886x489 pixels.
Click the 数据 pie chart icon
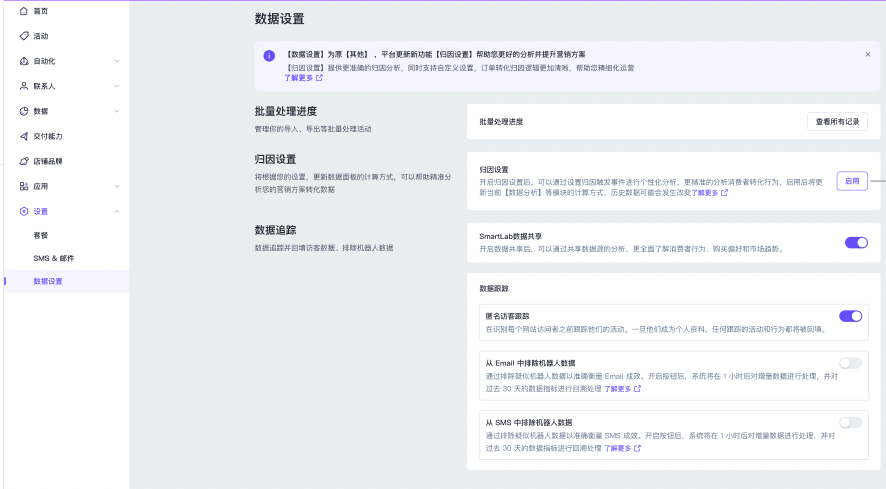[x=25, y=111]
